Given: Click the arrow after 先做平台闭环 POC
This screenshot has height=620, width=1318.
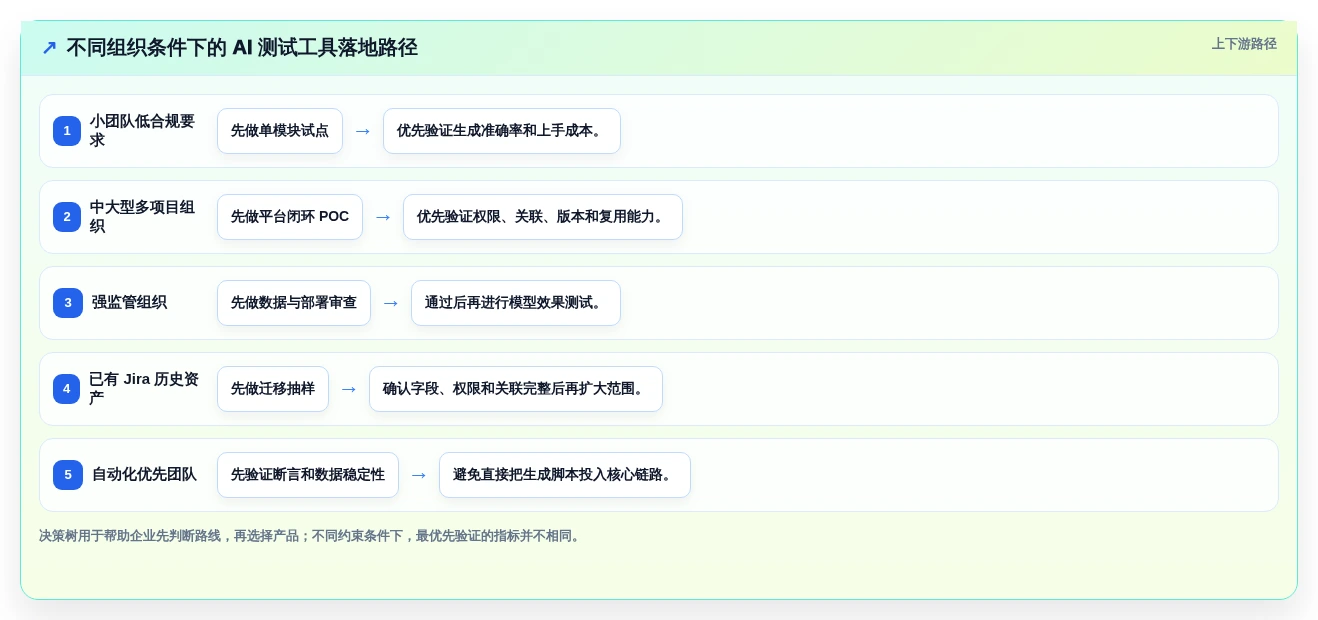Looking at the screenshot, I should tap(383, 217).
